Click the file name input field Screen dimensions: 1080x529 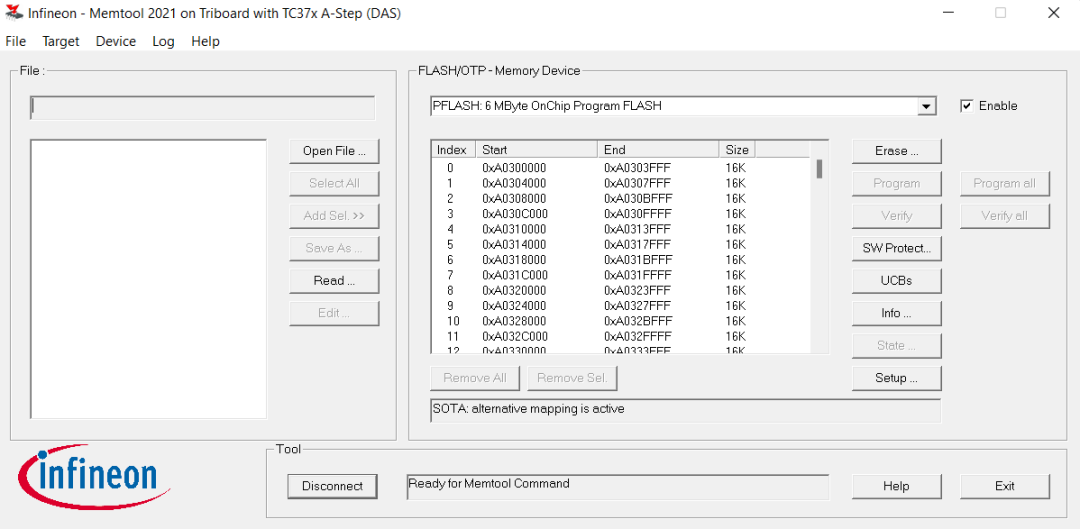pos(202,108)
